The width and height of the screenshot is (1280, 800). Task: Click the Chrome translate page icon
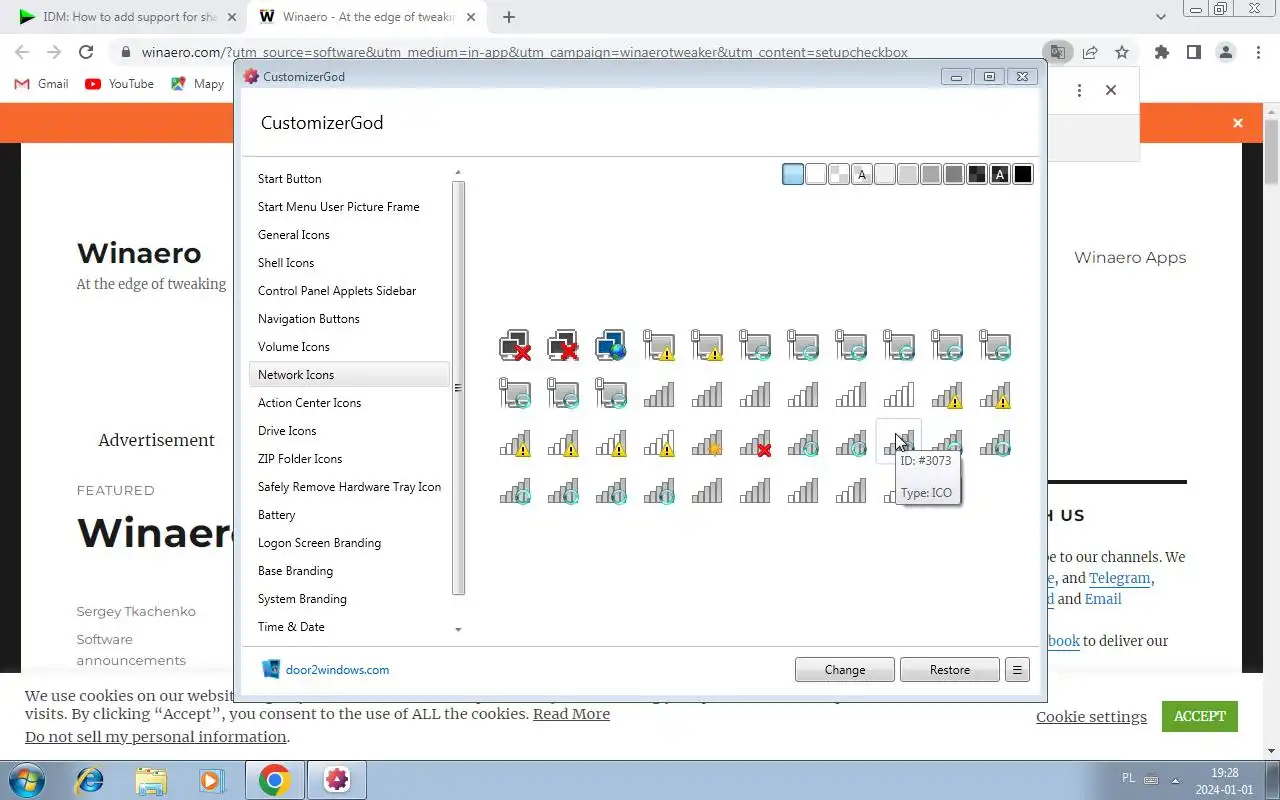1057,52
